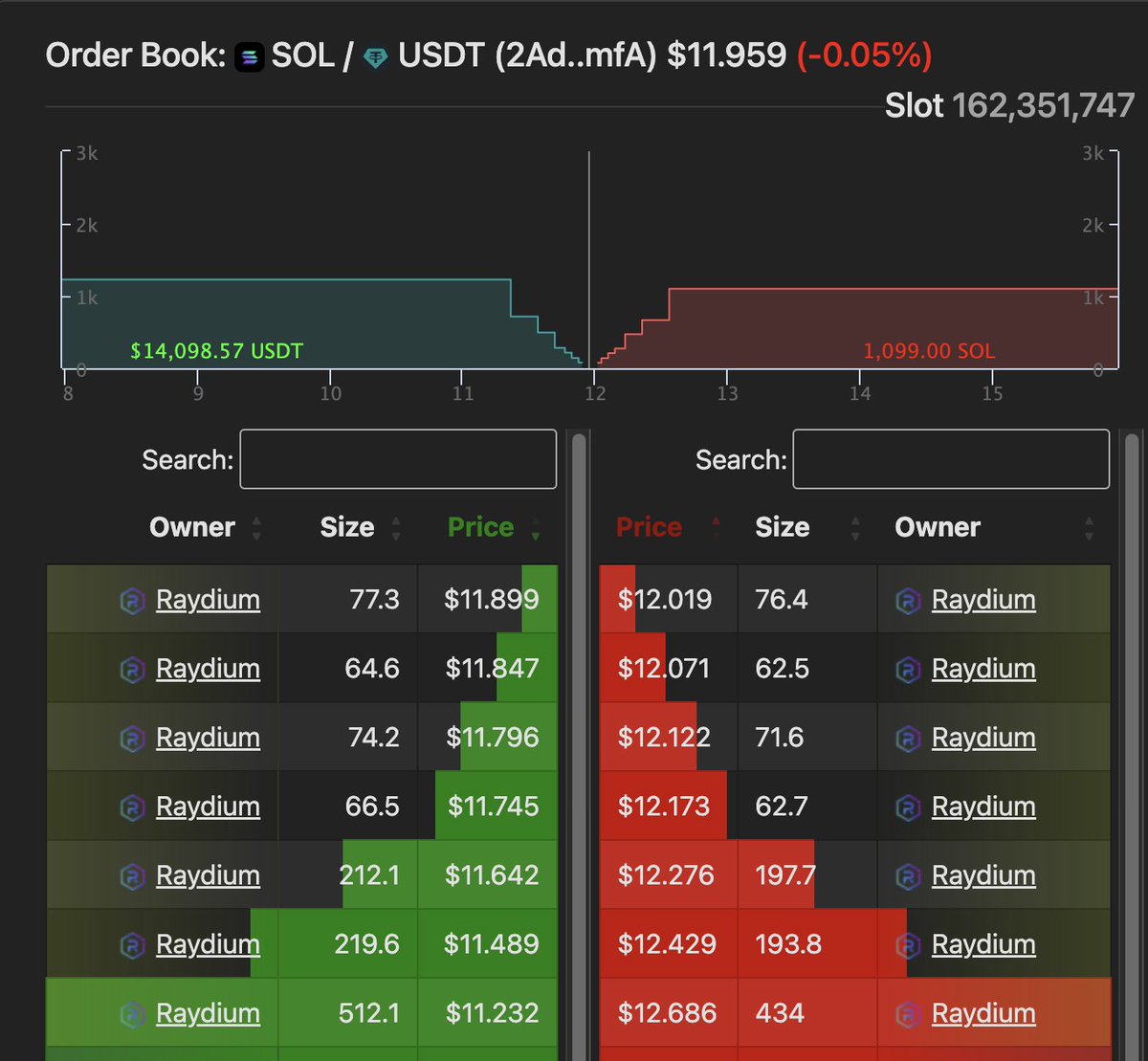The width and height of the screenshot is (1148, 1061).
Task: Click the Raydium icon in the $11.489 bid row
Action: [x=132, y=945]
